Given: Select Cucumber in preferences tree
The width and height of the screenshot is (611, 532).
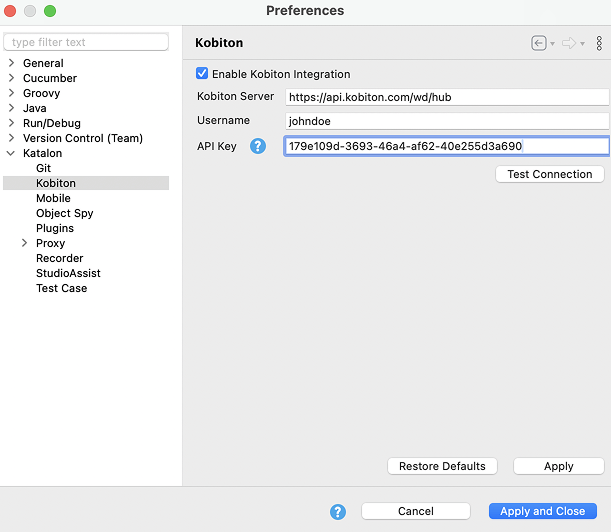Looking at the screenshot, I should [x=50, y=78].
